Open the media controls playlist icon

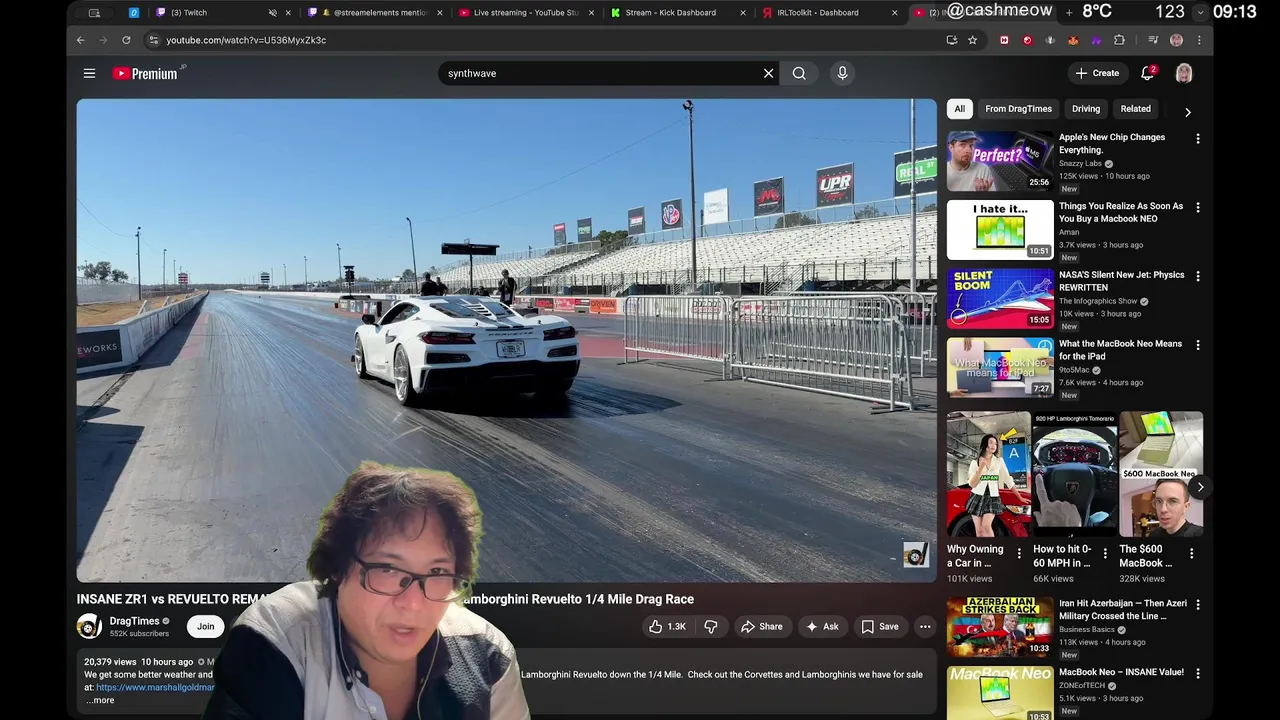[x=1153, y=40]
